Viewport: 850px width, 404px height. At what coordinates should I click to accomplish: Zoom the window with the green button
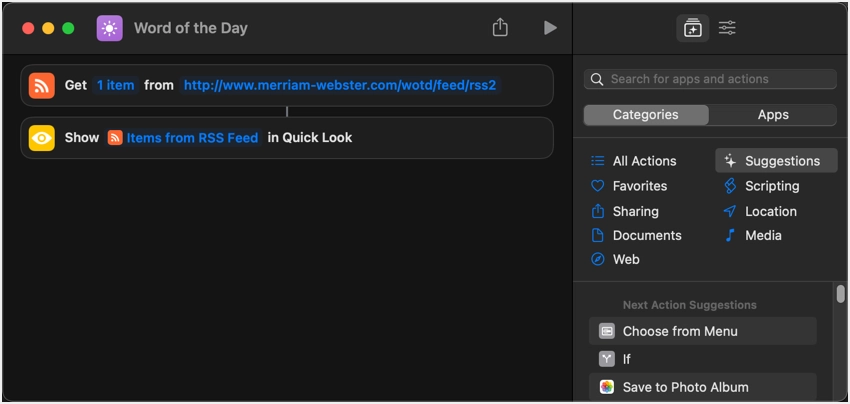click(x=68, y=28)
